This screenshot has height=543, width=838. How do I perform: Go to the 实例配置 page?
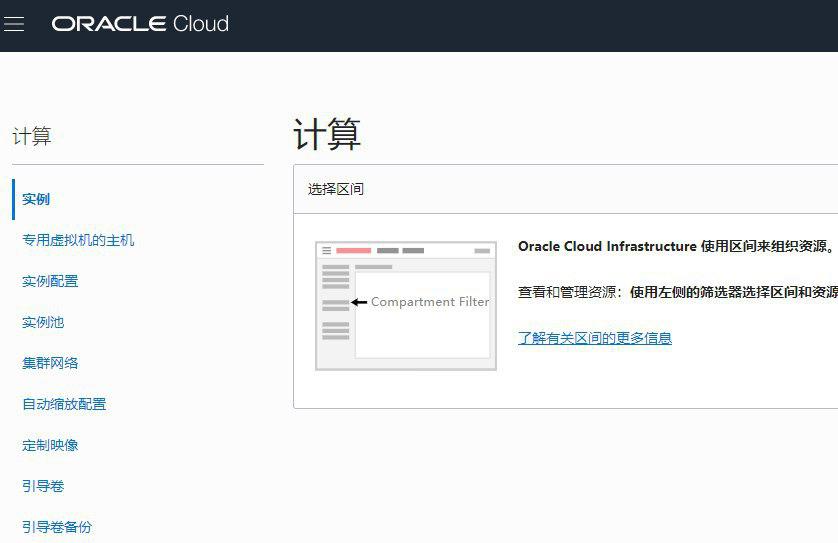[x=50, y=281]
